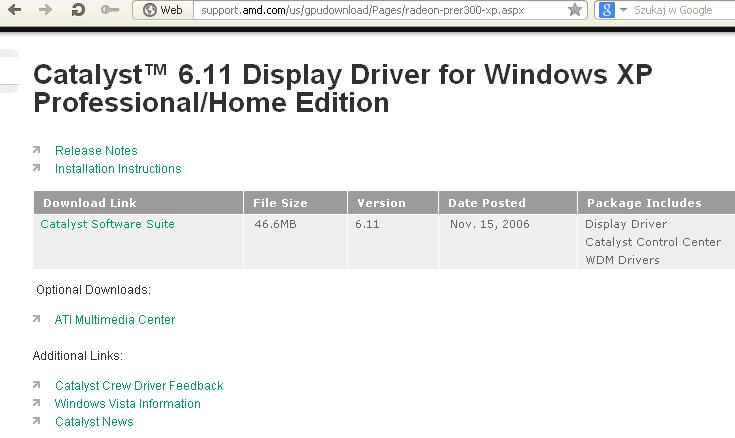This screenshot has height=438, width=735.
Task: Click the 'Date Posted' column header
Action: (x=508, y=203)
